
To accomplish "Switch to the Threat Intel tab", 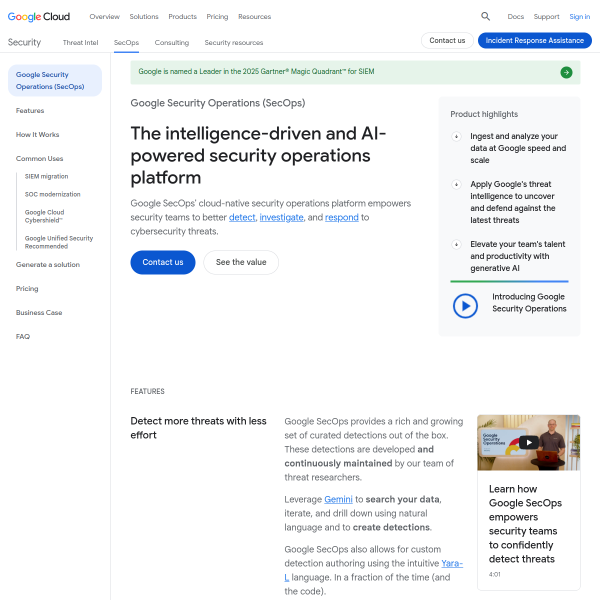I will point(80,42).
